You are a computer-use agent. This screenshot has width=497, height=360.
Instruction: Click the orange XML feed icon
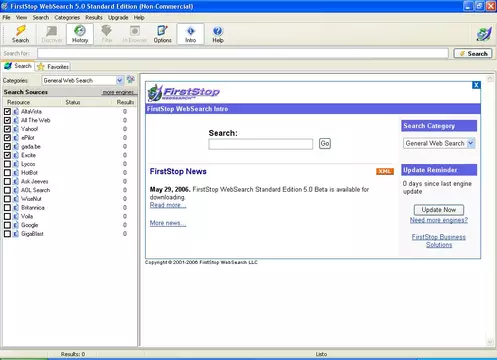pos(385,171)
